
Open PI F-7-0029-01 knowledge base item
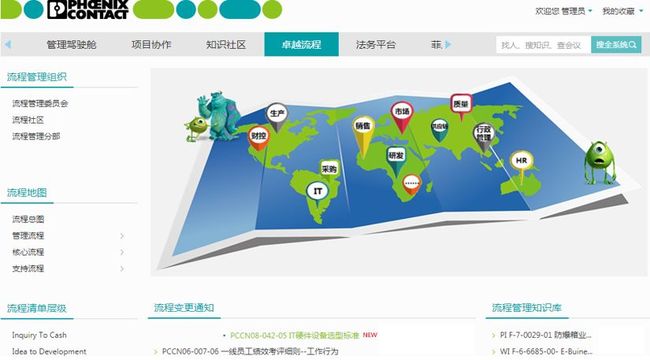[x=546, y=335]
